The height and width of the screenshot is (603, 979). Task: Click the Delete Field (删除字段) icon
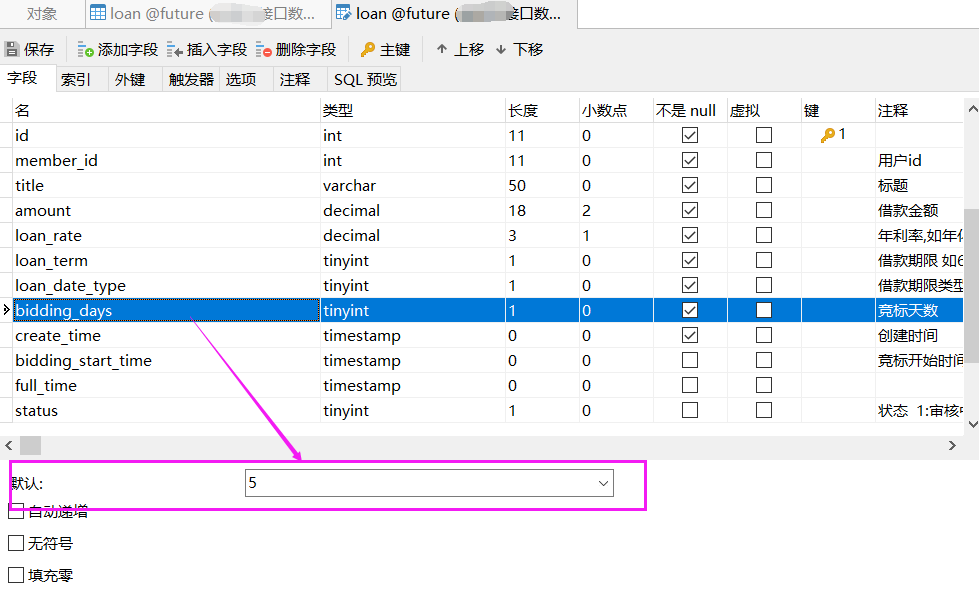pyautogui.click(x=264, y=49)
